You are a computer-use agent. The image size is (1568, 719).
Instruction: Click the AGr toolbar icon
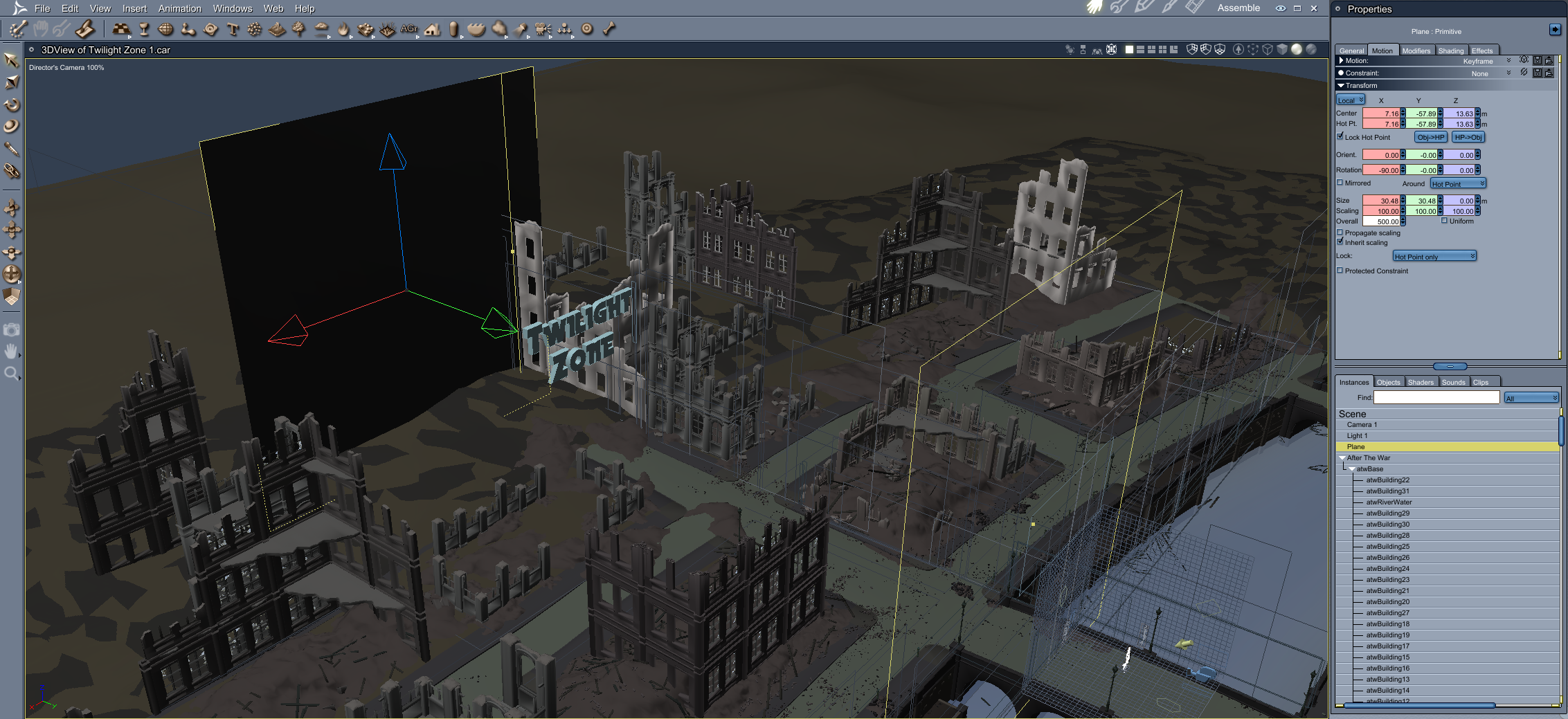pos(409,29)
